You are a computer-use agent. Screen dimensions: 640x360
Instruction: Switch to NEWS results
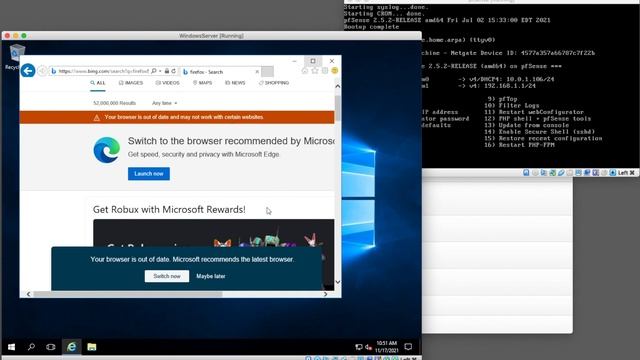[x=235, y=83]
